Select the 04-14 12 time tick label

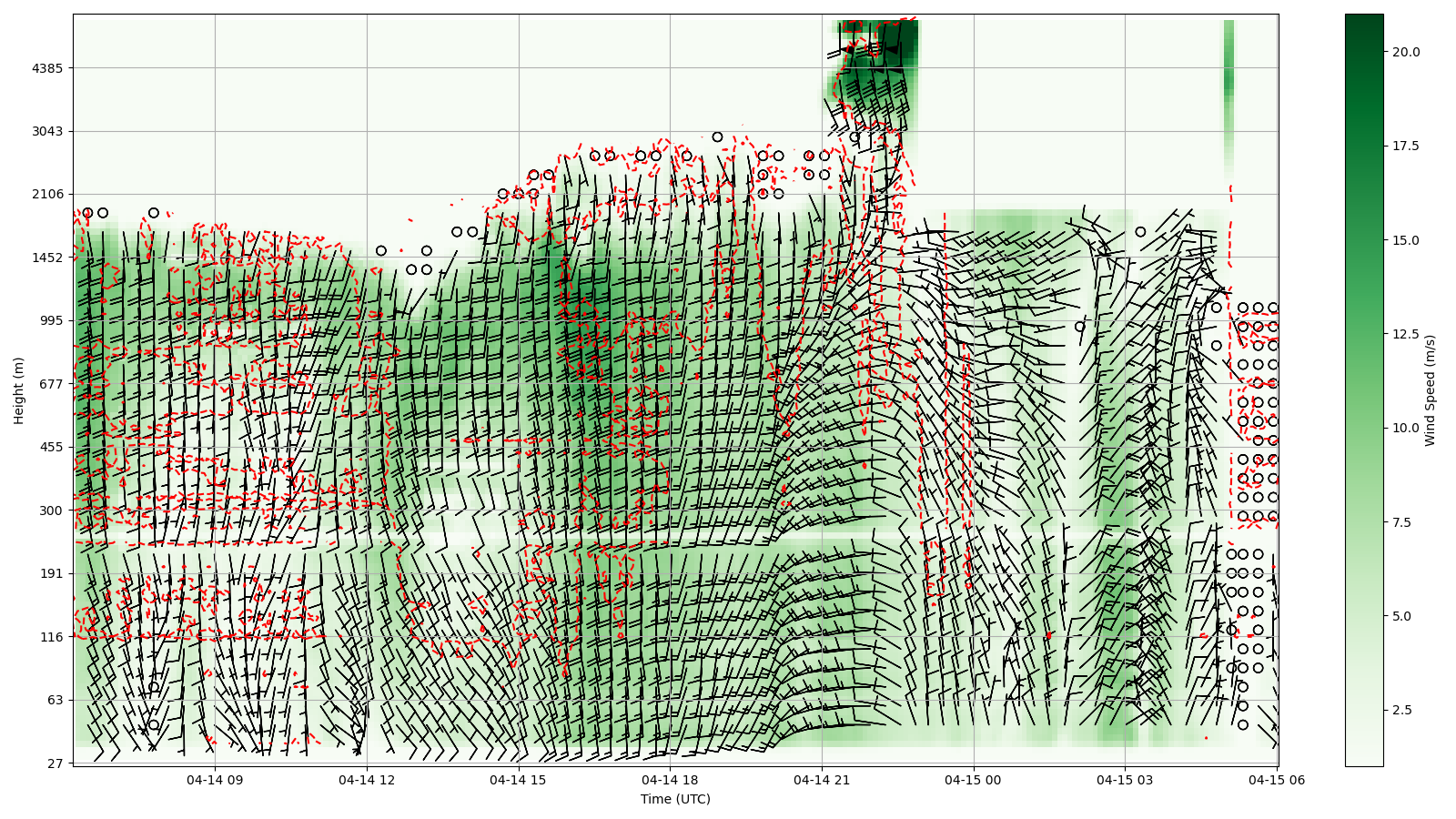[x=367, y=780]
